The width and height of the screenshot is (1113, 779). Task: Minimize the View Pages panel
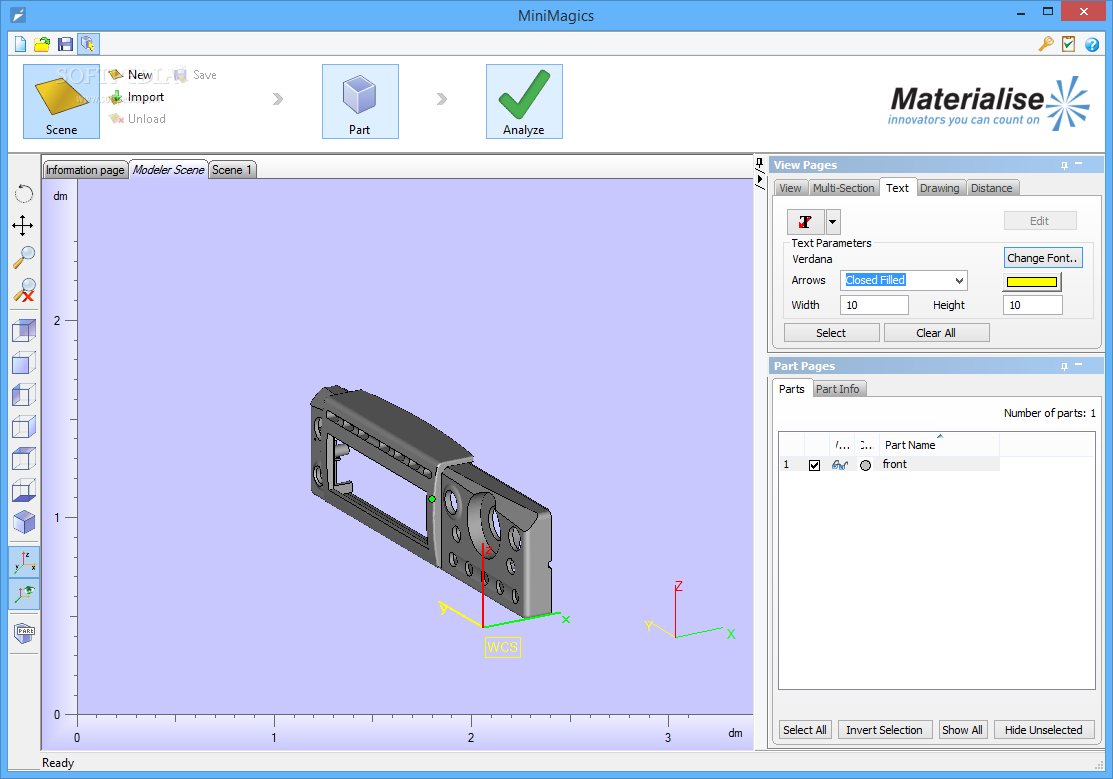(1079, 164)
